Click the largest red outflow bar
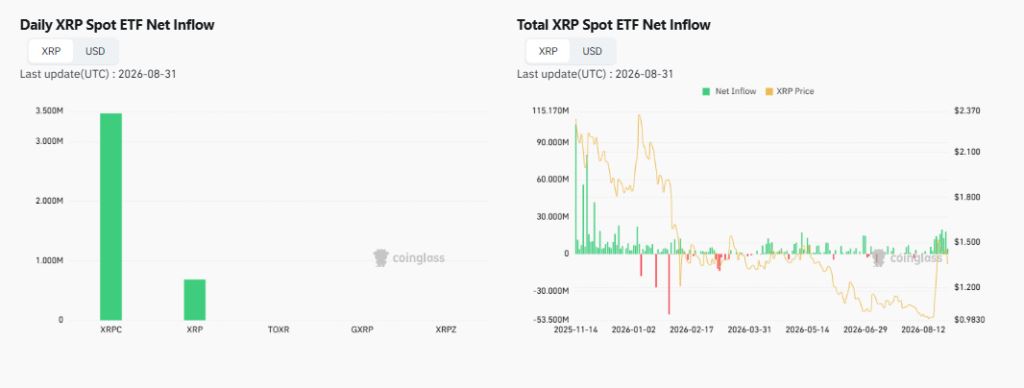 tap(669, 284)
